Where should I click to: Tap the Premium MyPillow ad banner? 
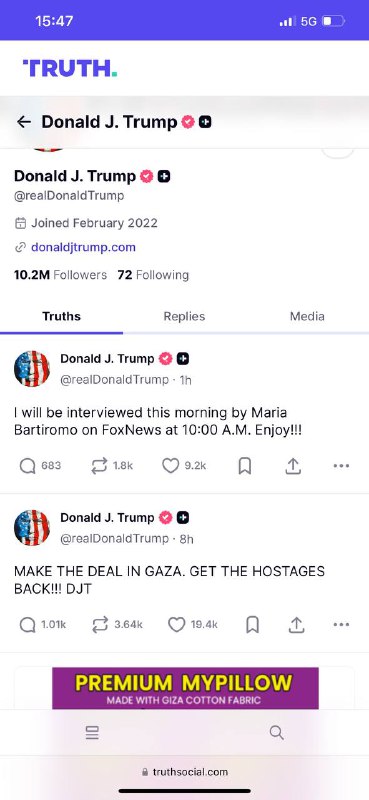click(185, 688)
